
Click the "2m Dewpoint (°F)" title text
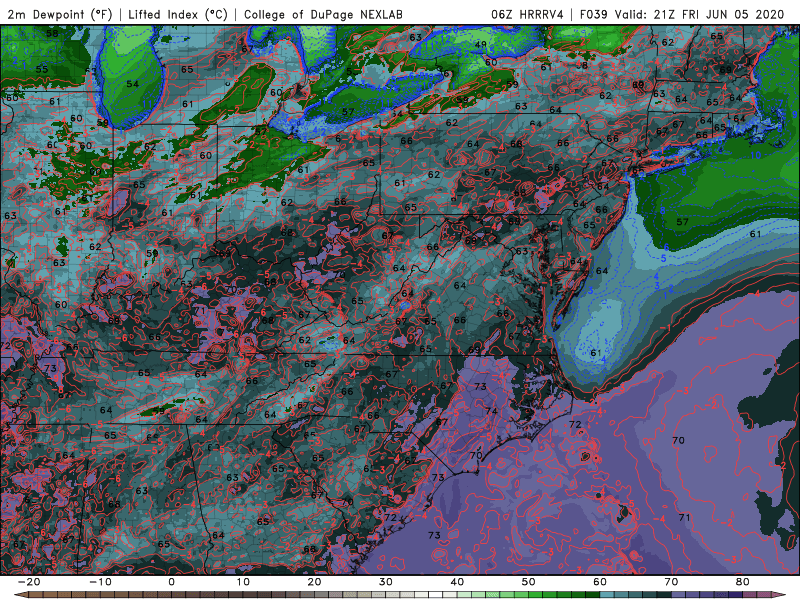[60, 14]
